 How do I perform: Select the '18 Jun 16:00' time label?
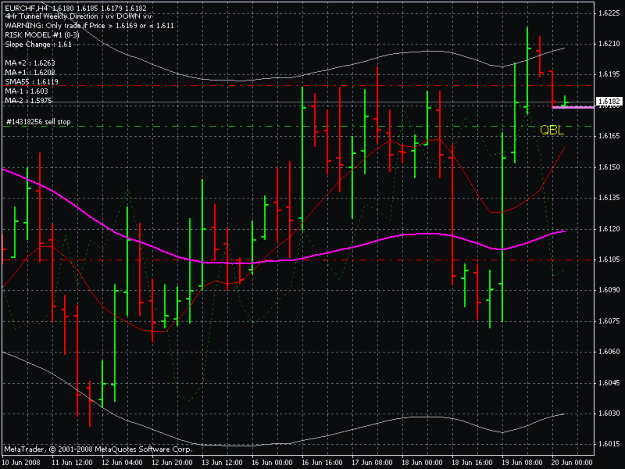[x=472, y=462]
